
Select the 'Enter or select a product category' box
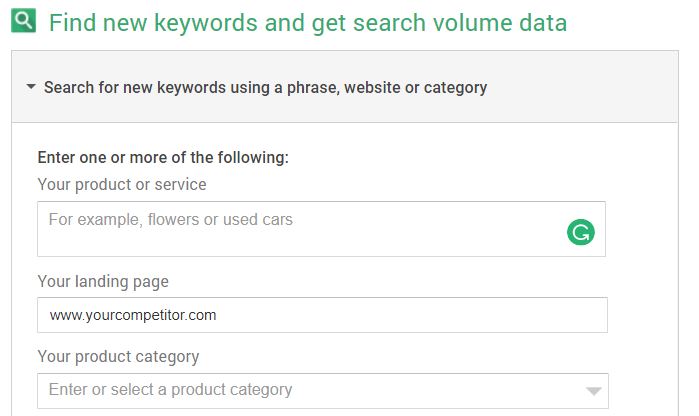point(300,390)
